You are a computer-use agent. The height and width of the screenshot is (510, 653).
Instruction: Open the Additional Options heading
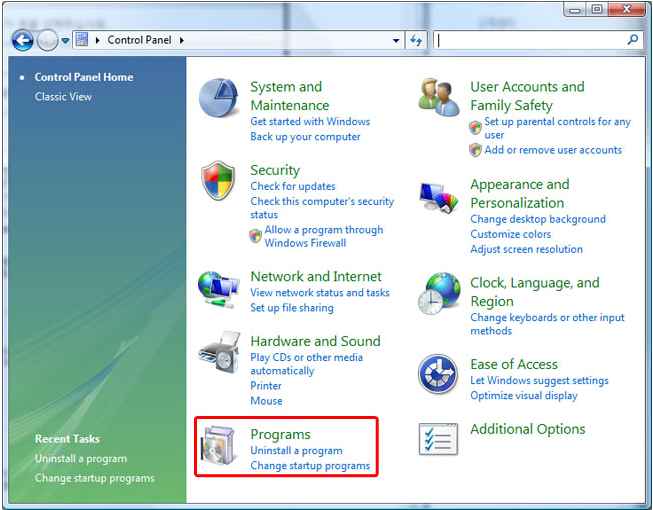pyautogui.click(x=528, y=429)
